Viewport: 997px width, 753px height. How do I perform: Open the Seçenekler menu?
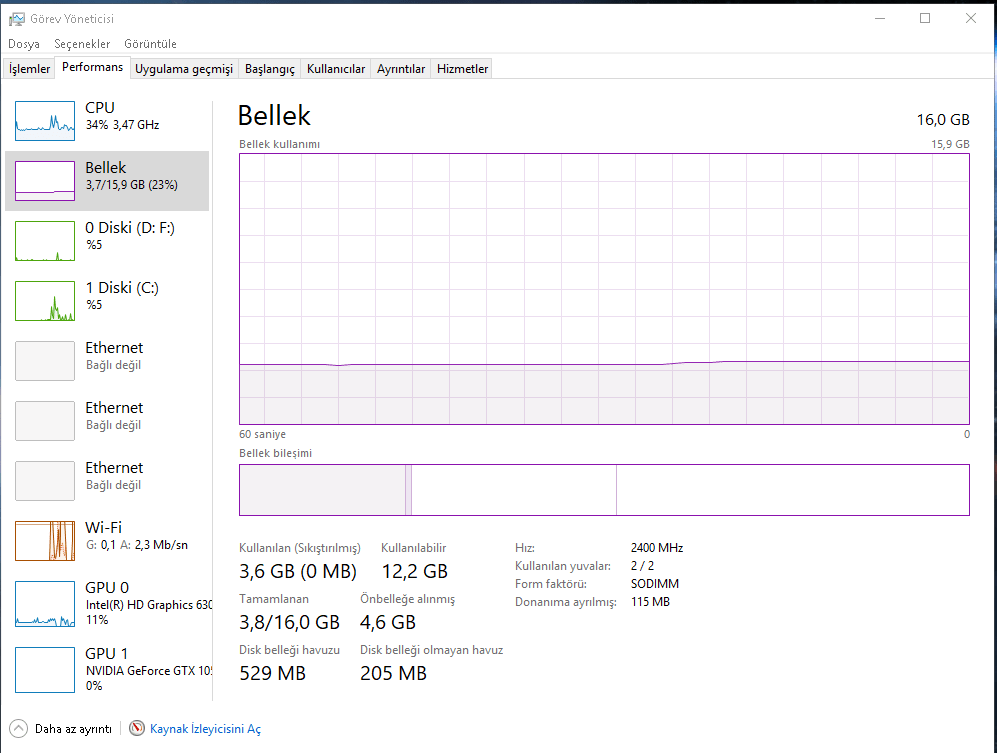(x=82, y=44)
